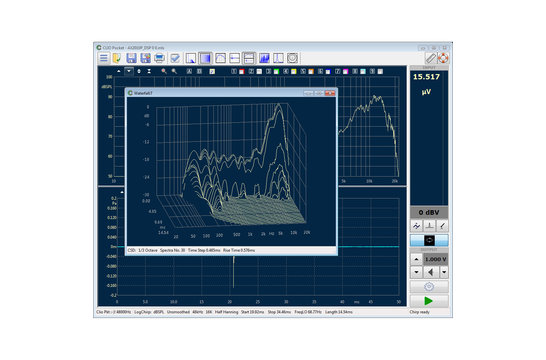The height and width of the screenshot is (360, 546).
Task: Click the wavy signal input icon
Action: (x=417, y=226)
